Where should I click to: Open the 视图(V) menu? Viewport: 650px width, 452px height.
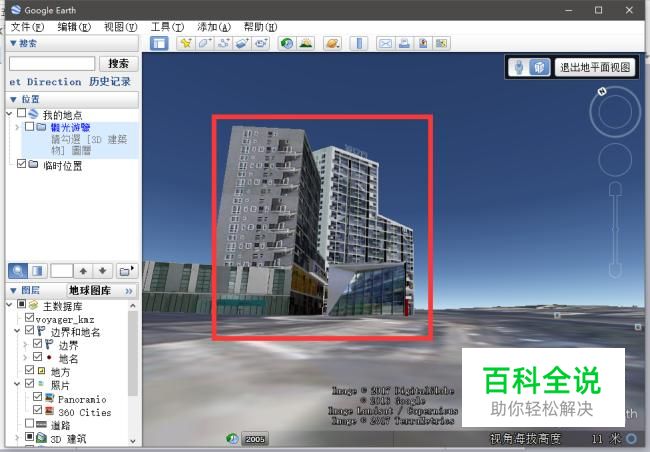coord(121,27)
